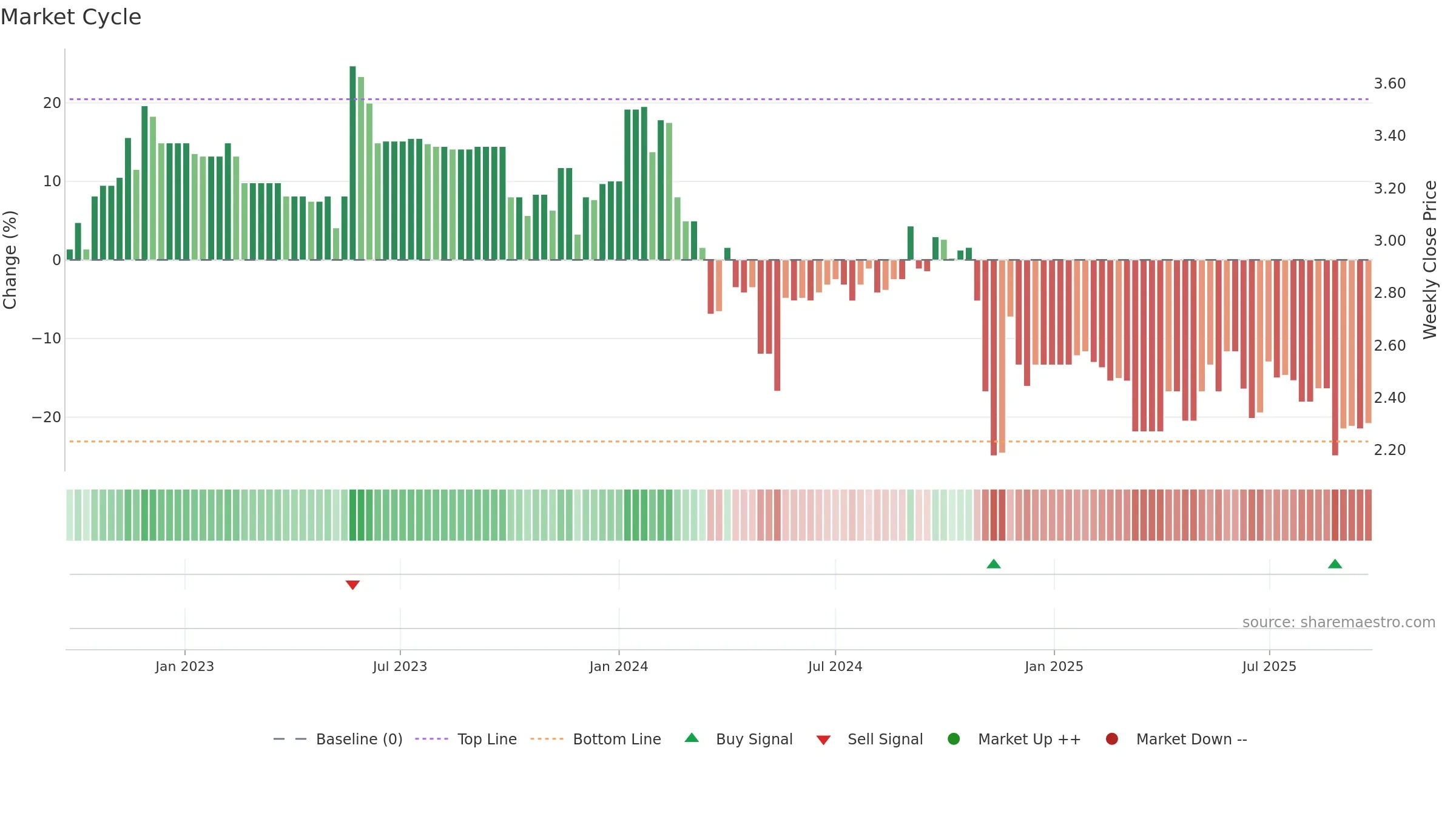Click the purple dotted top line
Screen dimensions: 1456x819
719,99
